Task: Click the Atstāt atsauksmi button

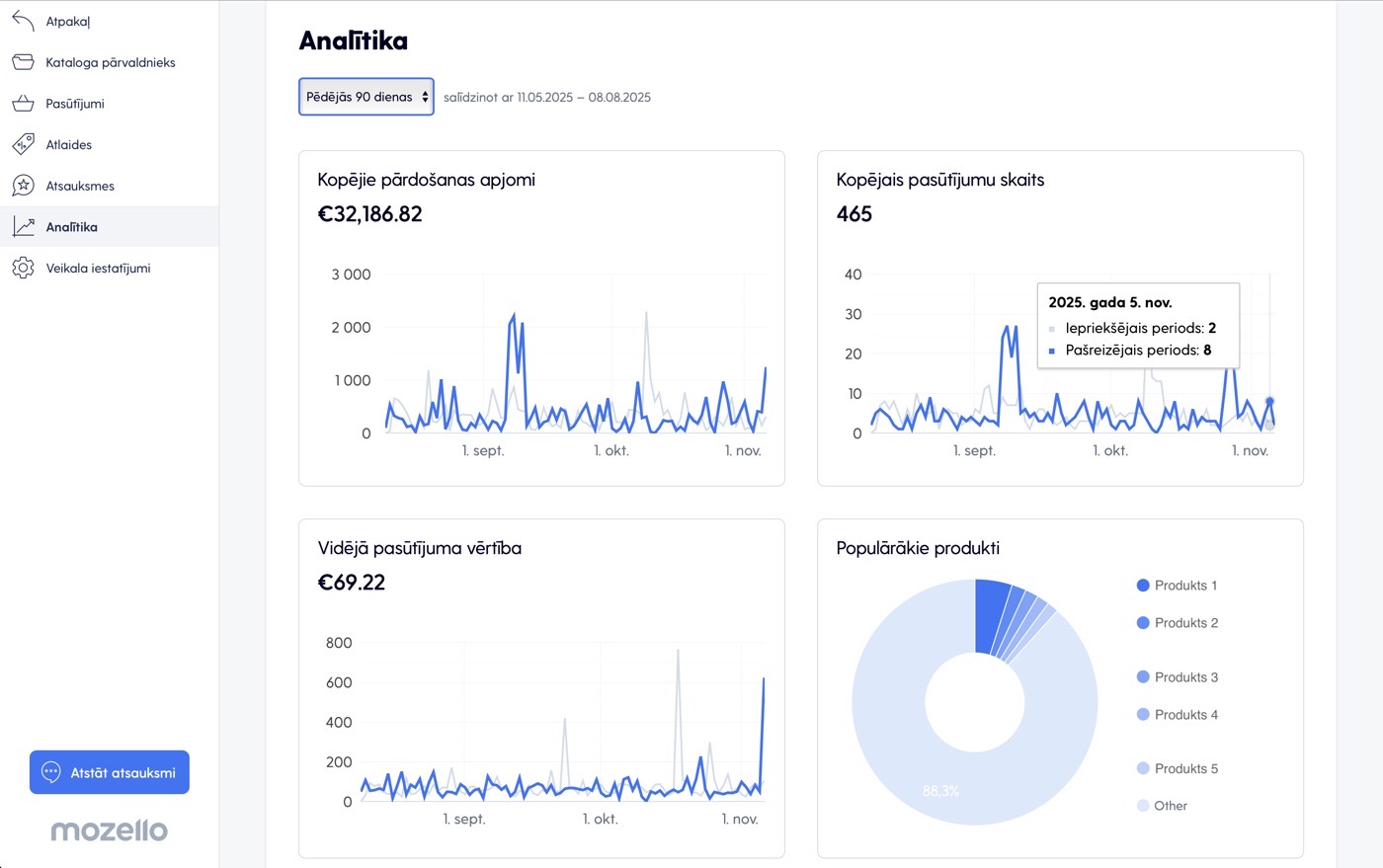Action: pyautogui.click(x=110, y=772)
